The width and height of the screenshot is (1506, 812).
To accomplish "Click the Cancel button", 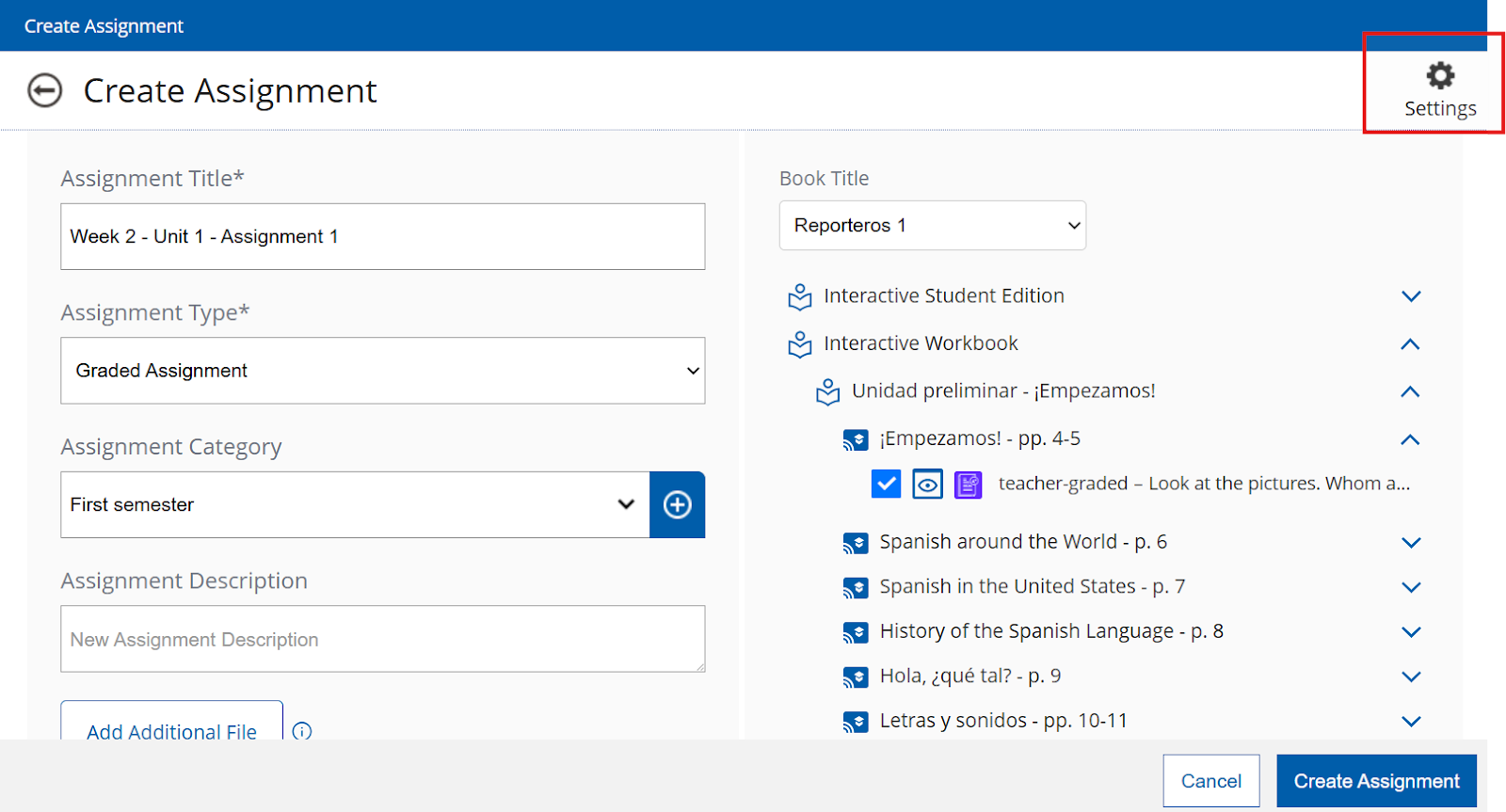I will pyautogui.click(x=1210, y=781).
